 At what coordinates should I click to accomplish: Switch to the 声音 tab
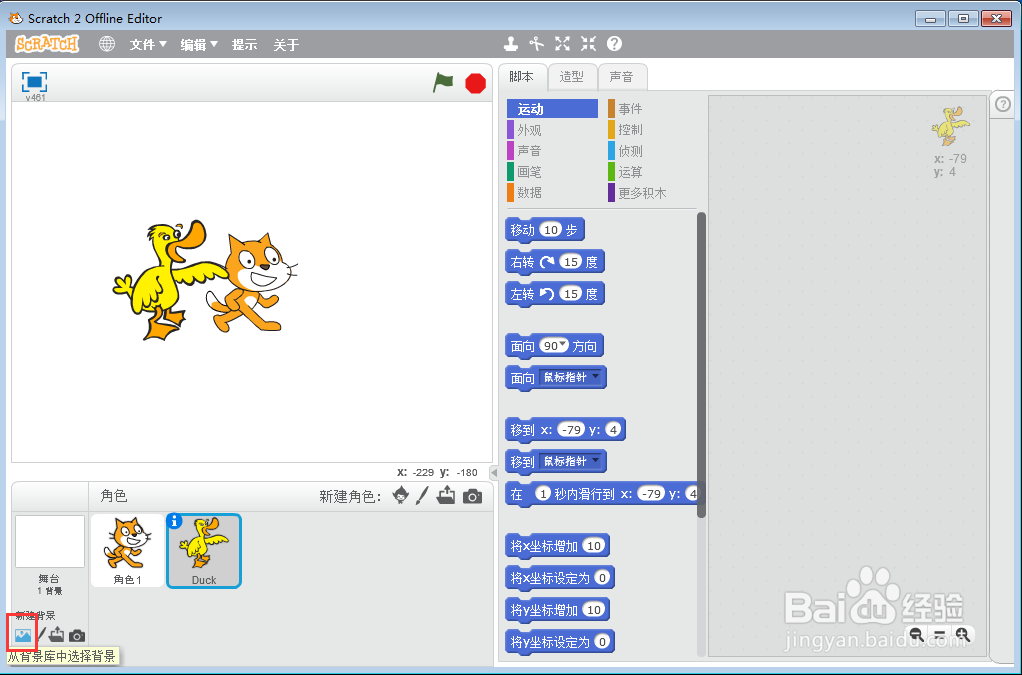[x=622, y=77]
